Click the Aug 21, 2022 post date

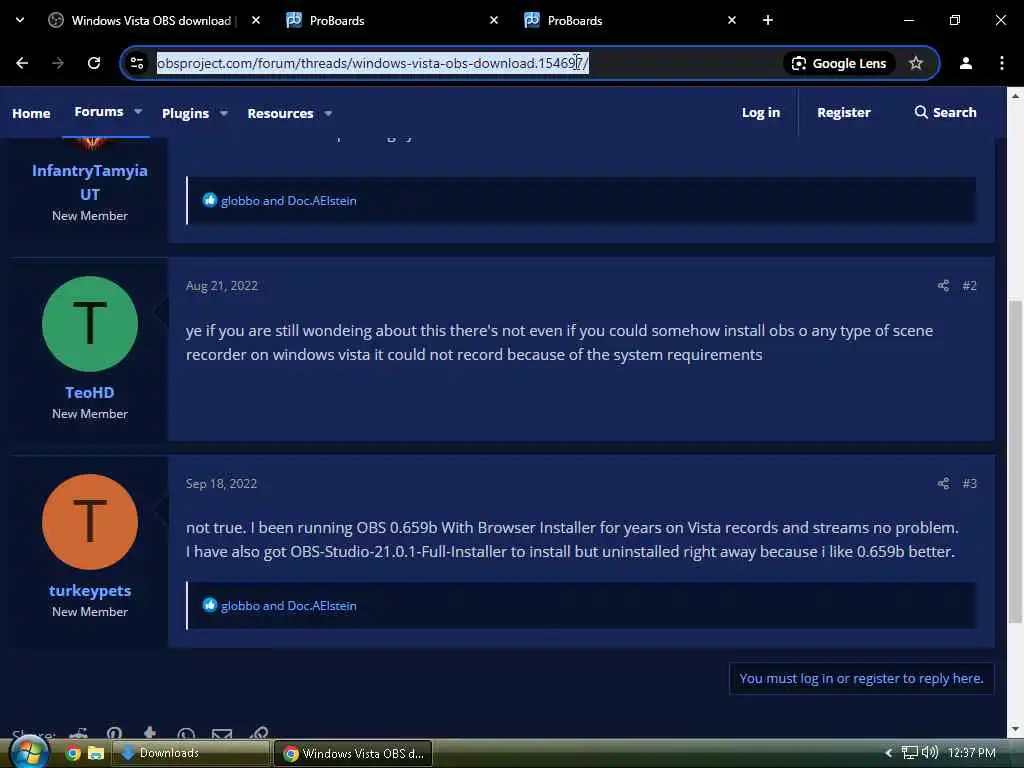221,285
